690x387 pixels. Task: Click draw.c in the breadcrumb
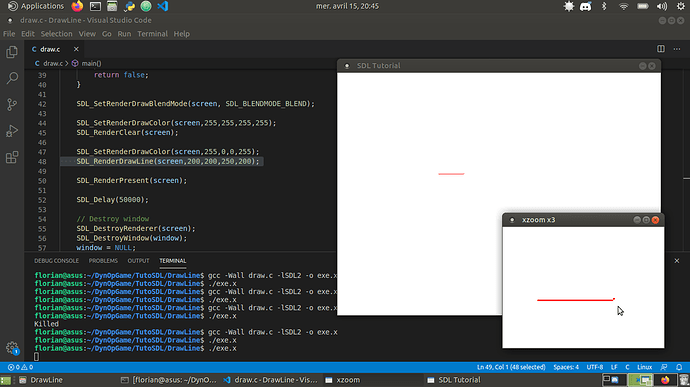[x=53, y=63]
